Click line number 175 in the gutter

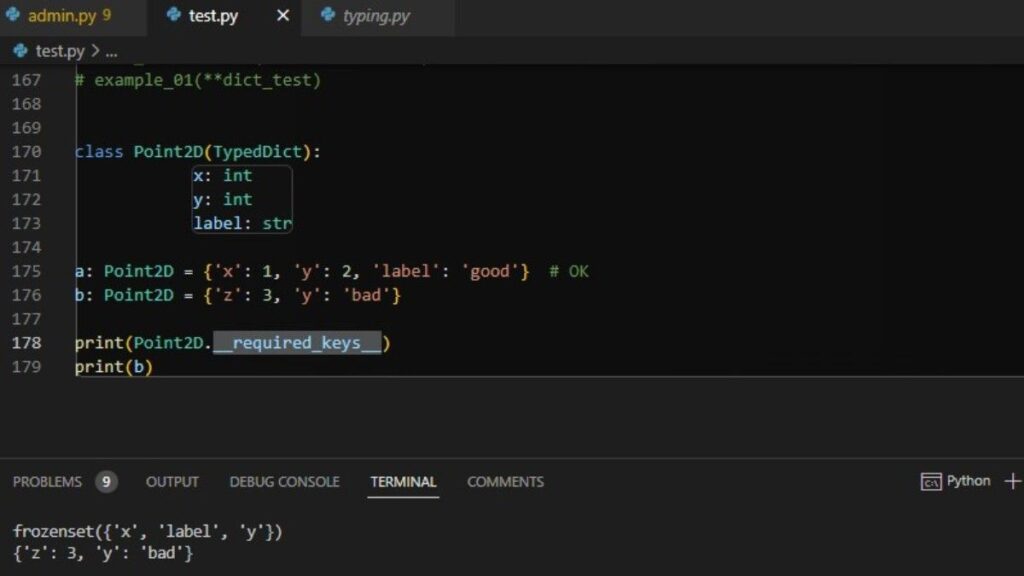[x=26, y=271]
